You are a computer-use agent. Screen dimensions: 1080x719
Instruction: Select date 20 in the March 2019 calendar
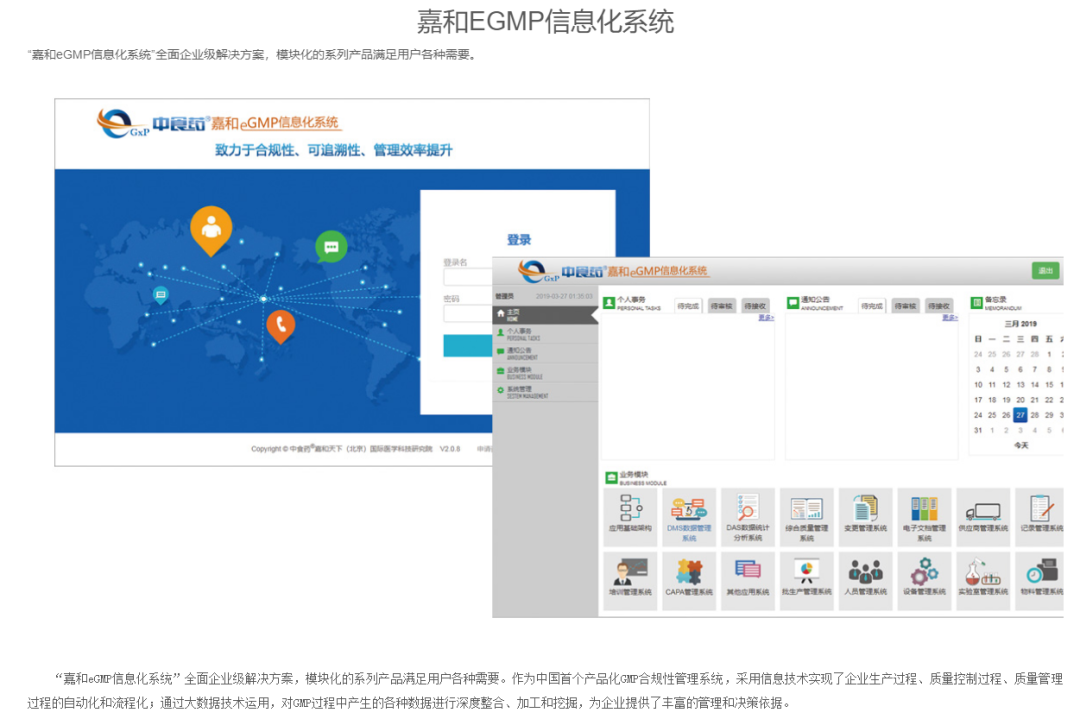(x=1020, y=399)
